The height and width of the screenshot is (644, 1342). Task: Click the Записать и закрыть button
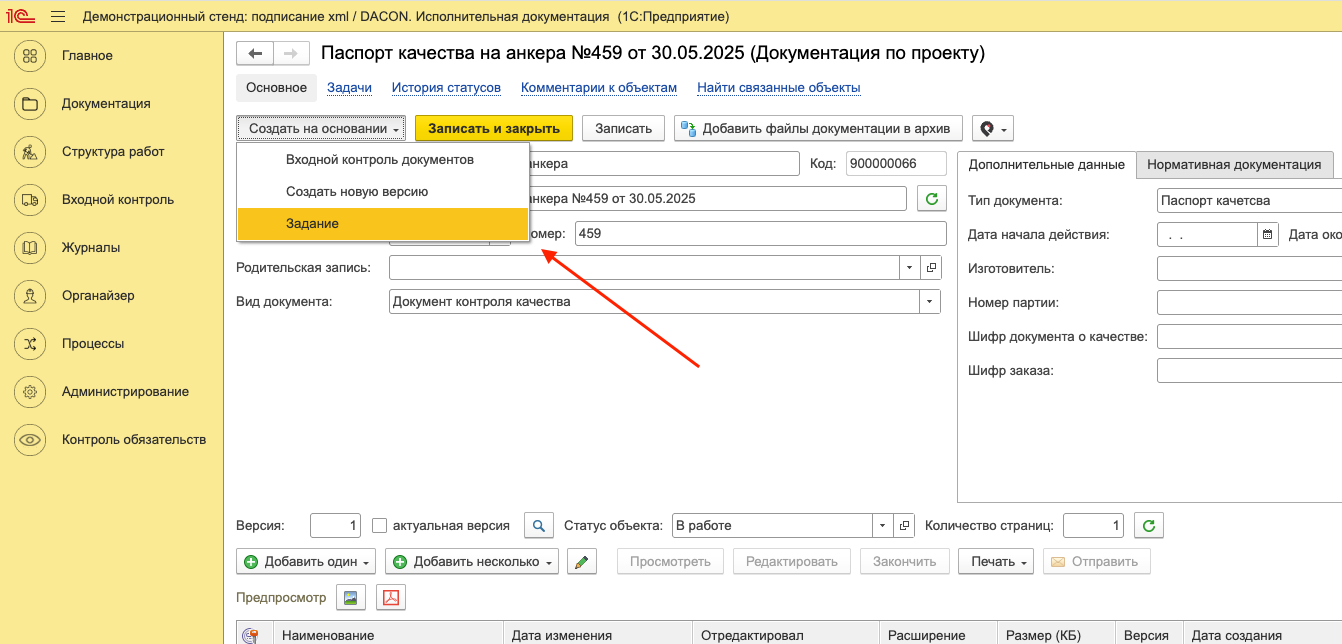pos(494,128)
